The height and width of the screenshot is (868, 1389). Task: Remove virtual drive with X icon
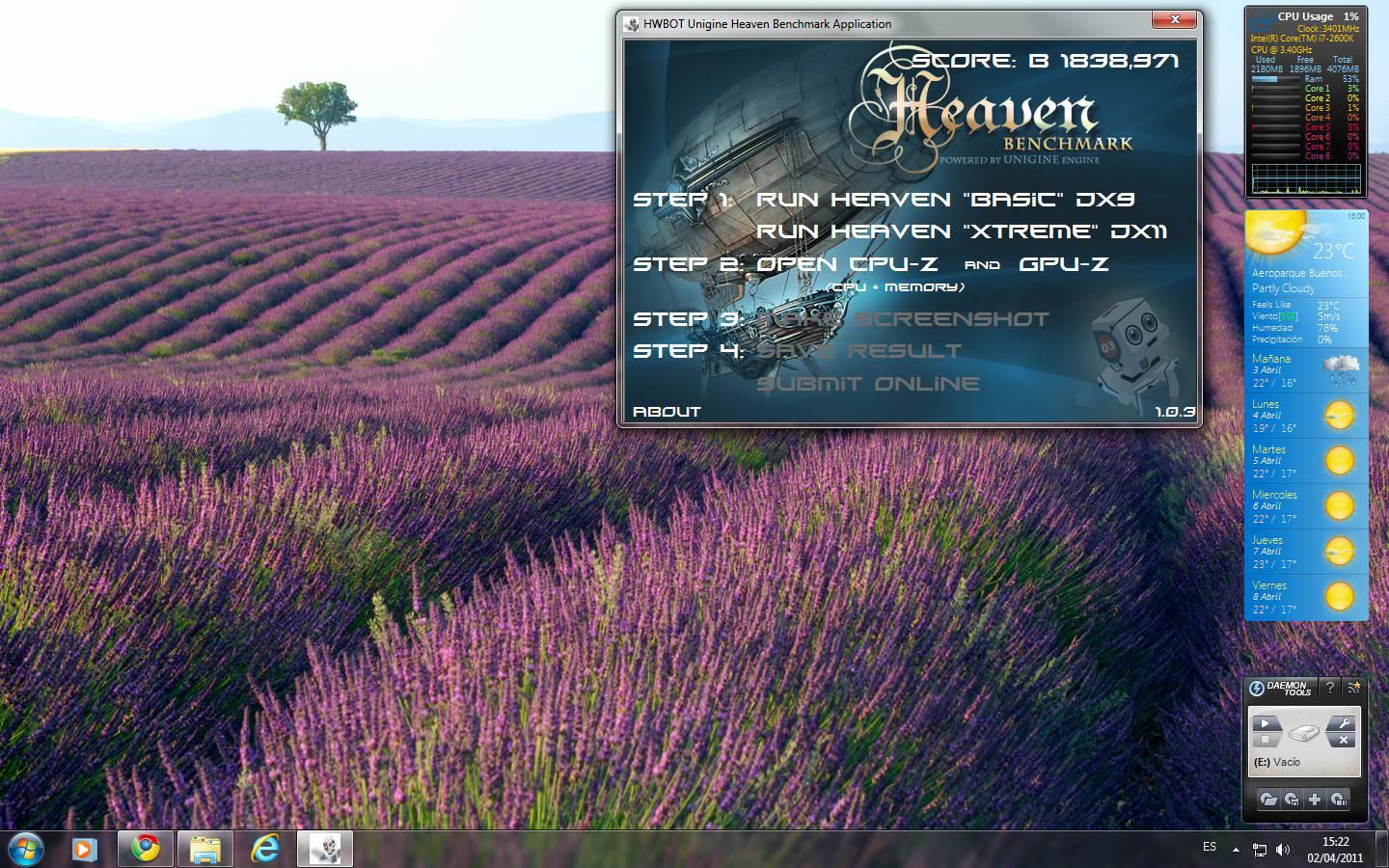tap(1343, 740)
